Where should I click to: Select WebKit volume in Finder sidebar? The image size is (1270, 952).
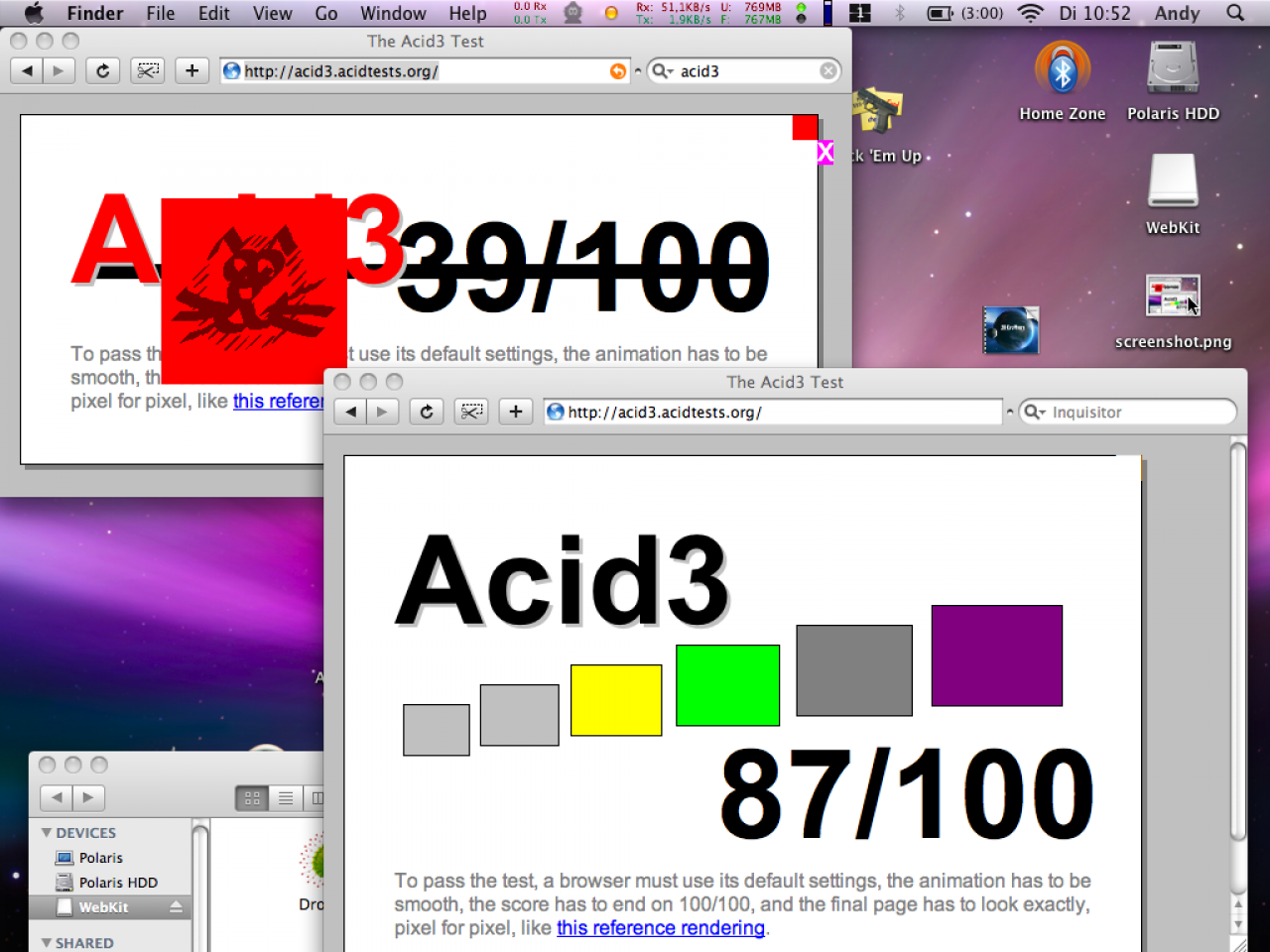[x=110, y=907]
